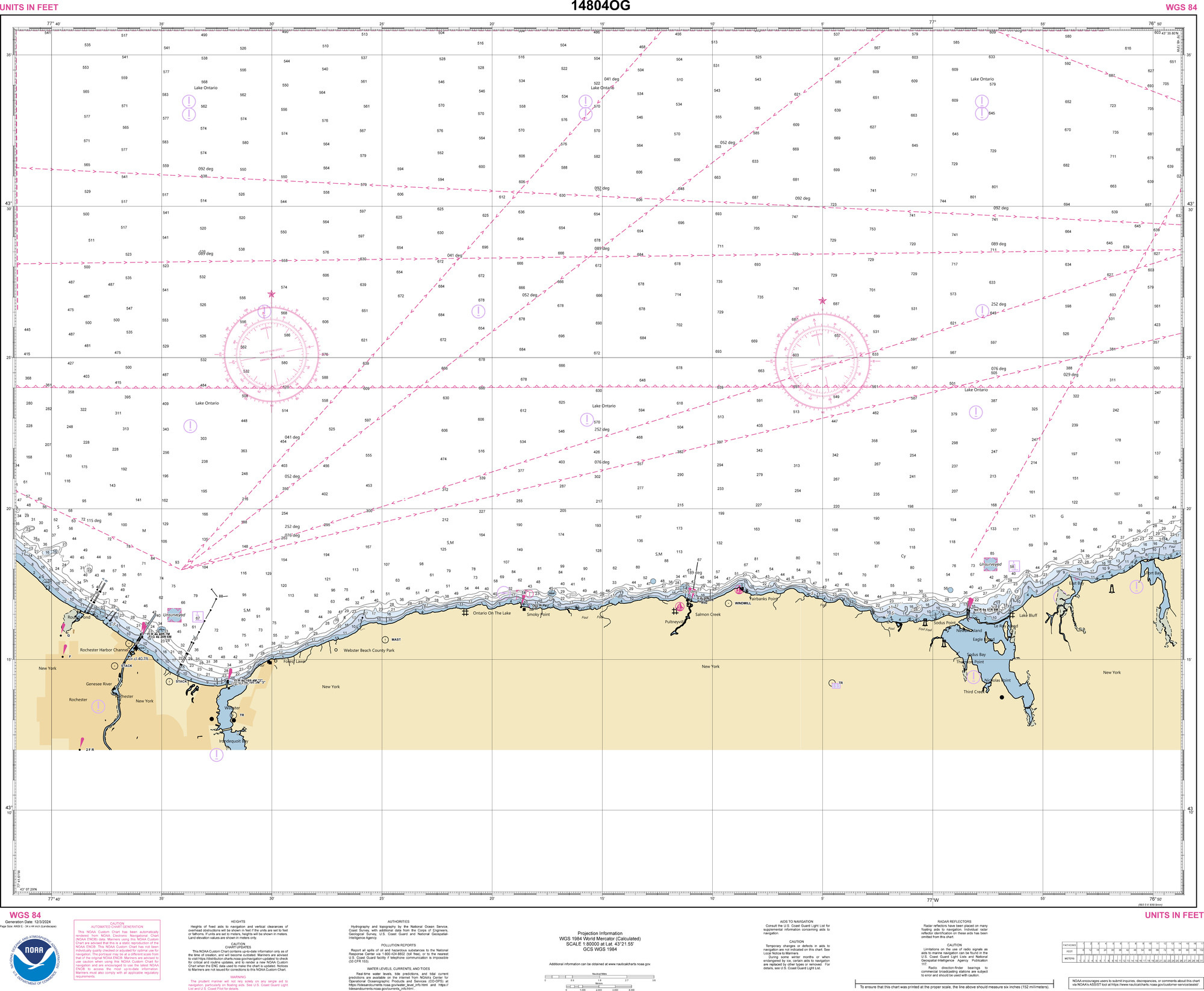Screen dimensions: 1204x991
Task: Click the bottom-left WGS 84 label
Action: click(25, 915)
